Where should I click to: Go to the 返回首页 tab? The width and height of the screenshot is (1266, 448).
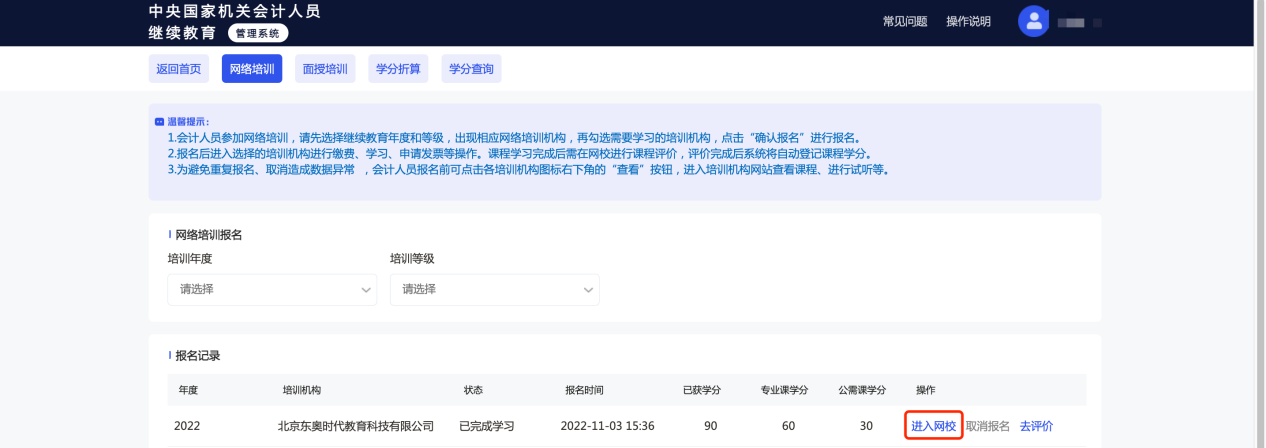point(179,69)
